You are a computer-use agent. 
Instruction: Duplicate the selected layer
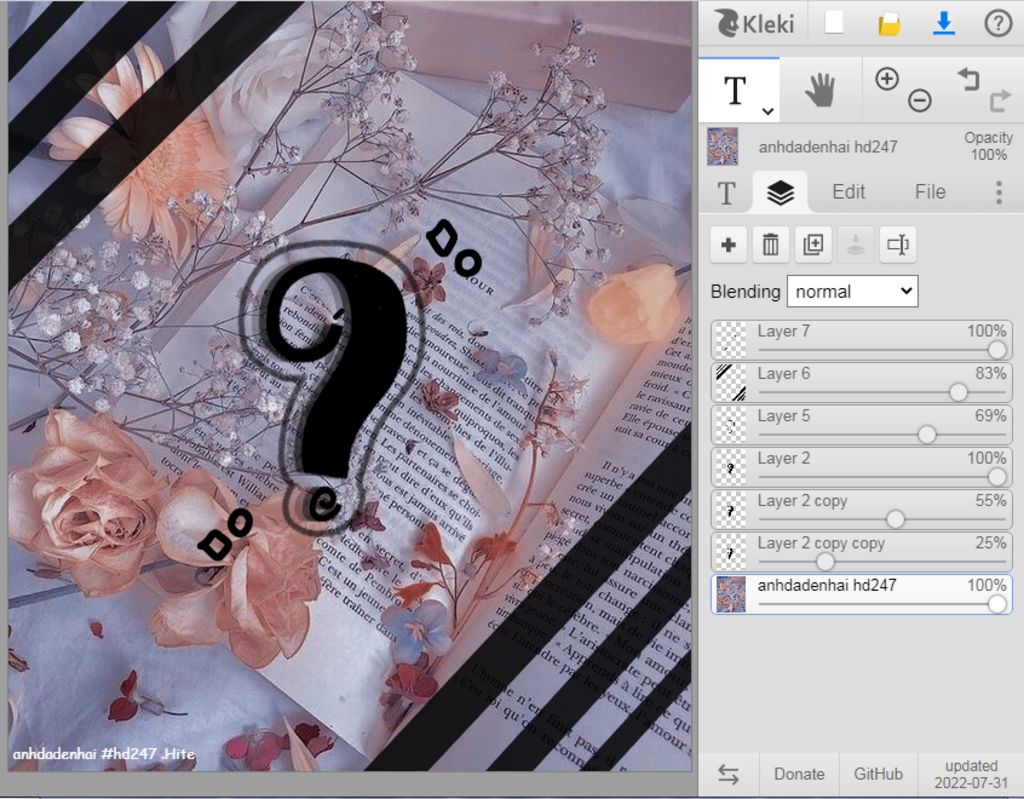click(x=813, y=245)
